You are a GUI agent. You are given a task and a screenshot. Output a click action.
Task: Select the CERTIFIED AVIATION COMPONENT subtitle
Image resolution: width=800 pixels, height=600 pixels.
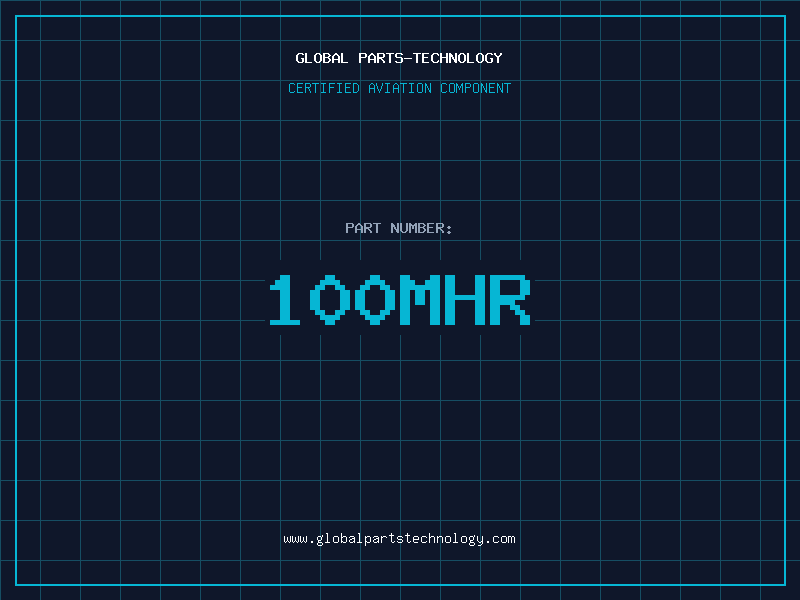point(399,88)
